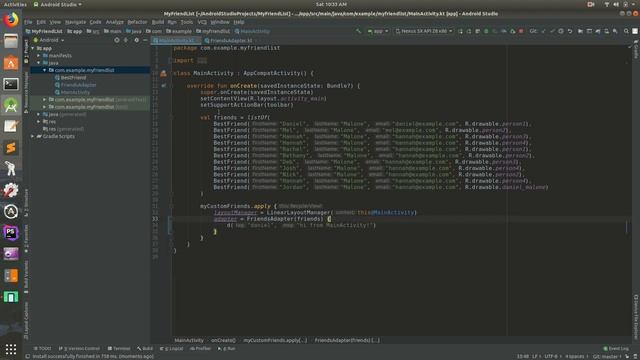Open the Project side tool window tab

[x=27, y=51]
